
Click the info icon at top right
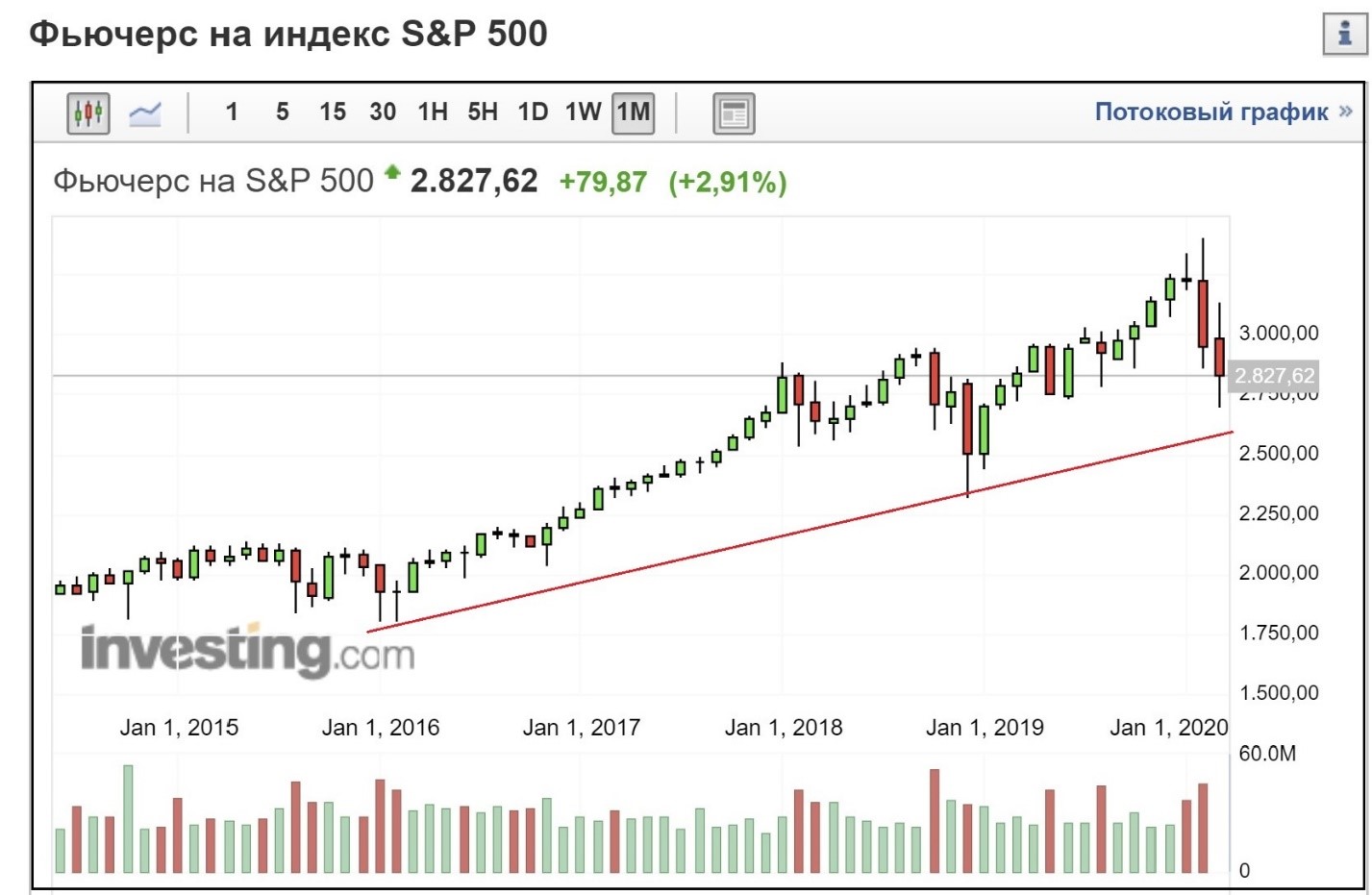click(x=1345, y=34)
